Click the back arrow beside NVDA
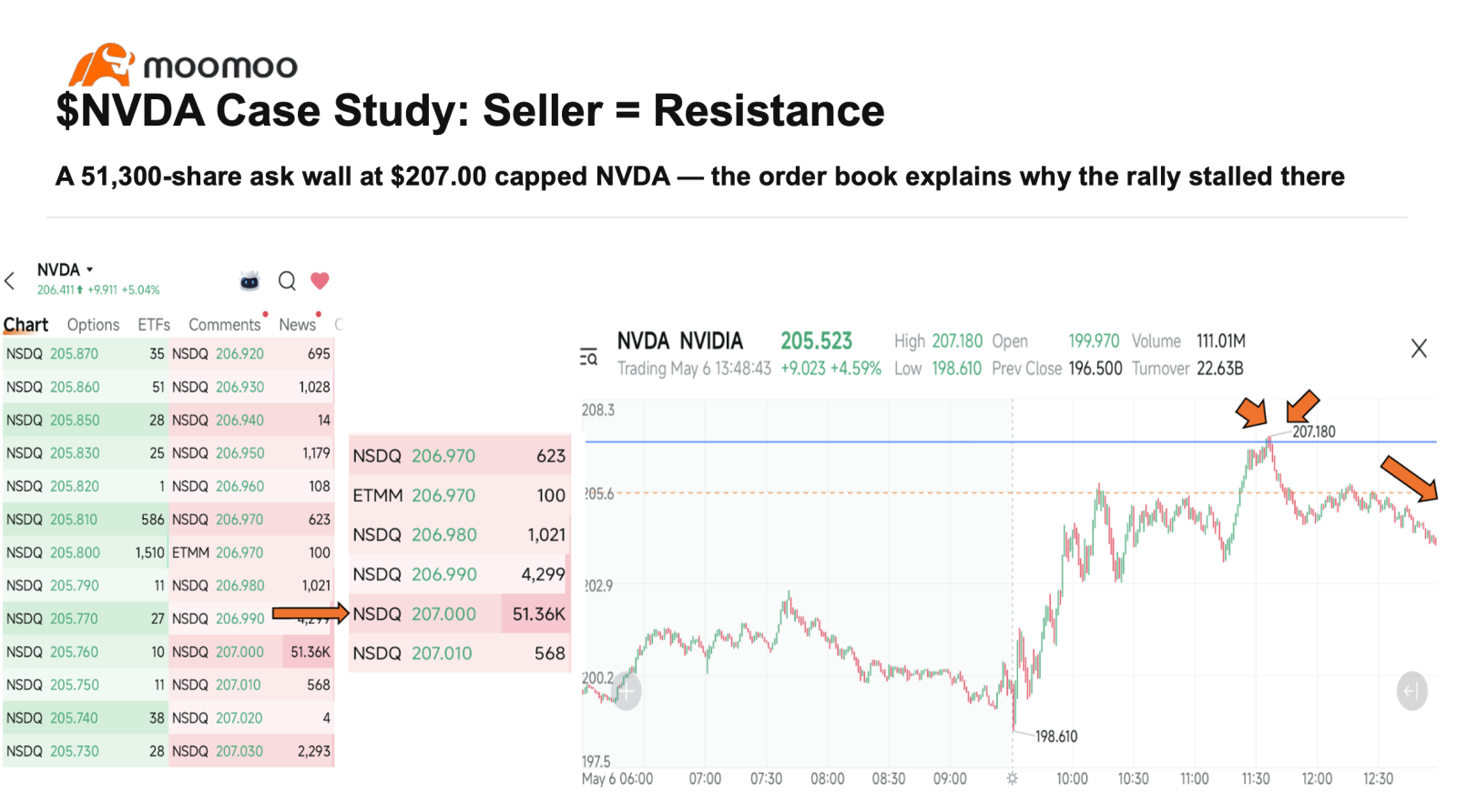This screenshot has width=1457, height=812. tap(10, 281)
